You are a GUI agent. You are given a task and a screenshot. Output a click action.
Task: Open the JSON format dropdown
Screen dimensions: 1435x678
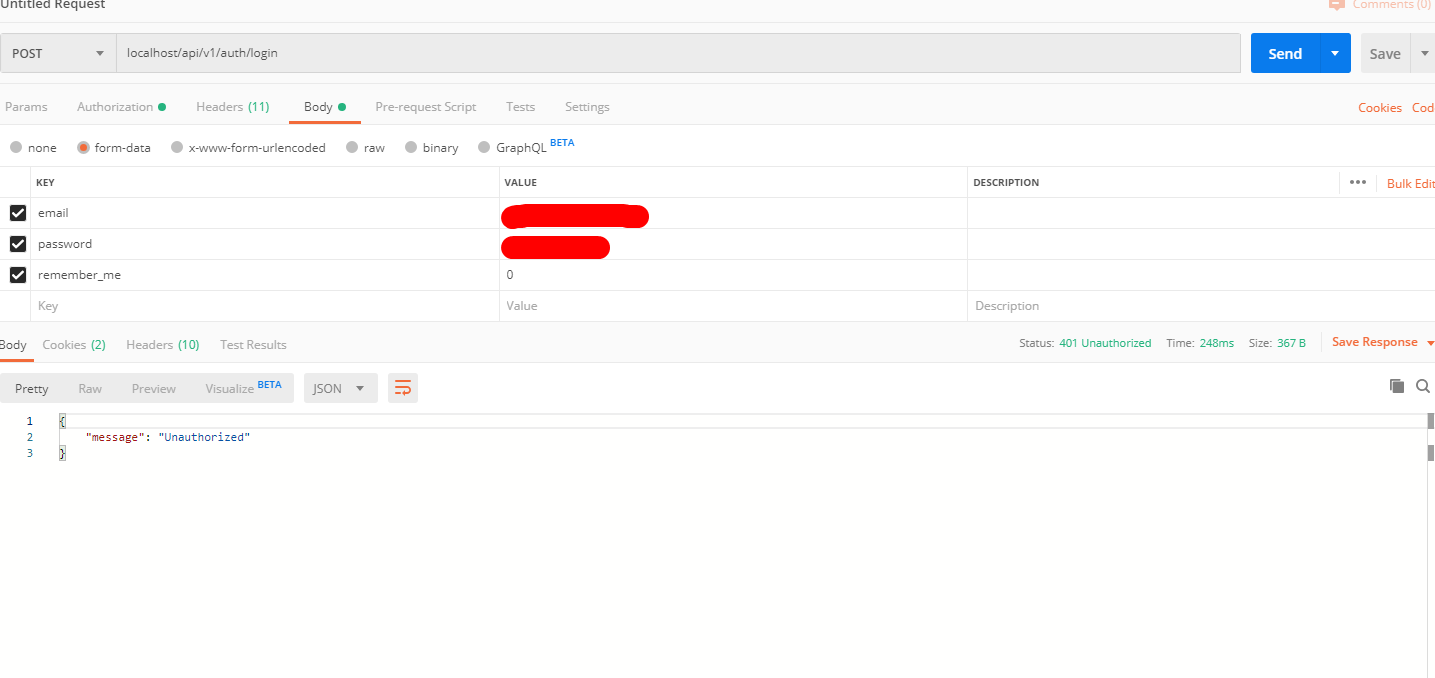pos(340,389)
